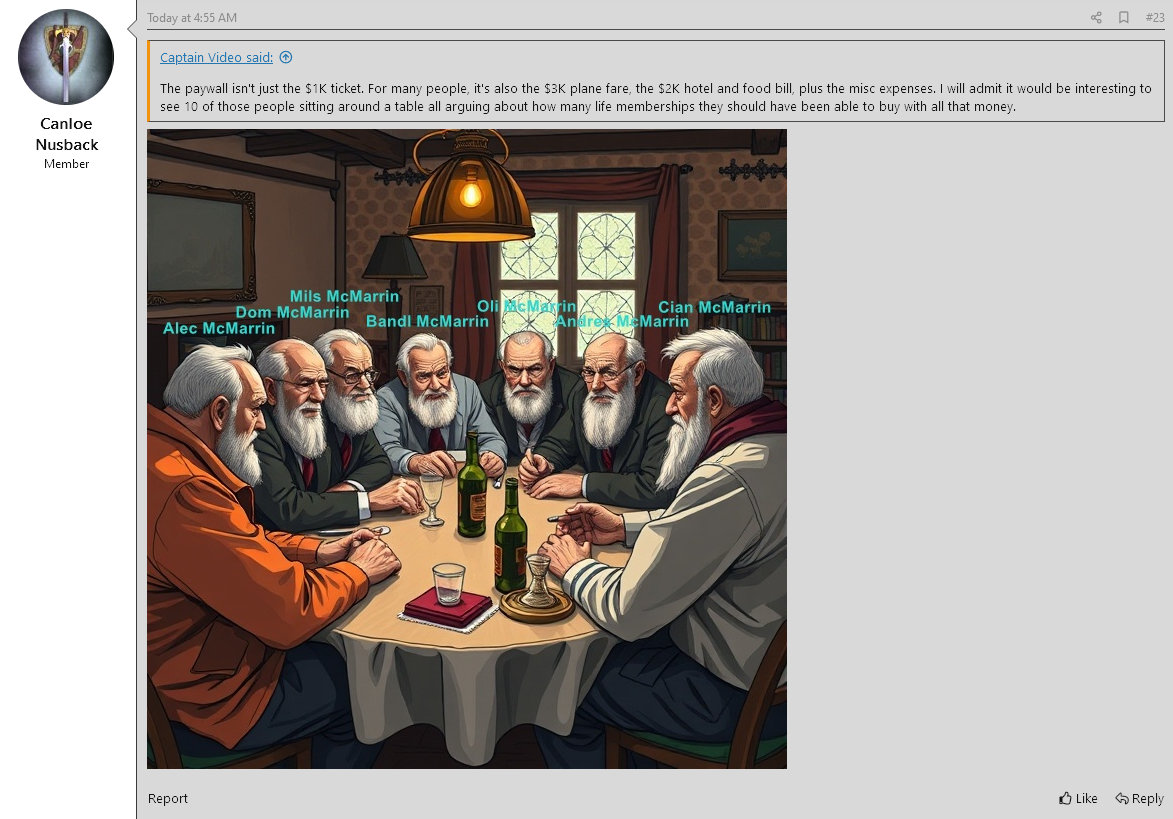Click the Today at 4:55 AM timestamp
Screen dimensions: 1173x819
pyautogui.click(x=192, y=17)
